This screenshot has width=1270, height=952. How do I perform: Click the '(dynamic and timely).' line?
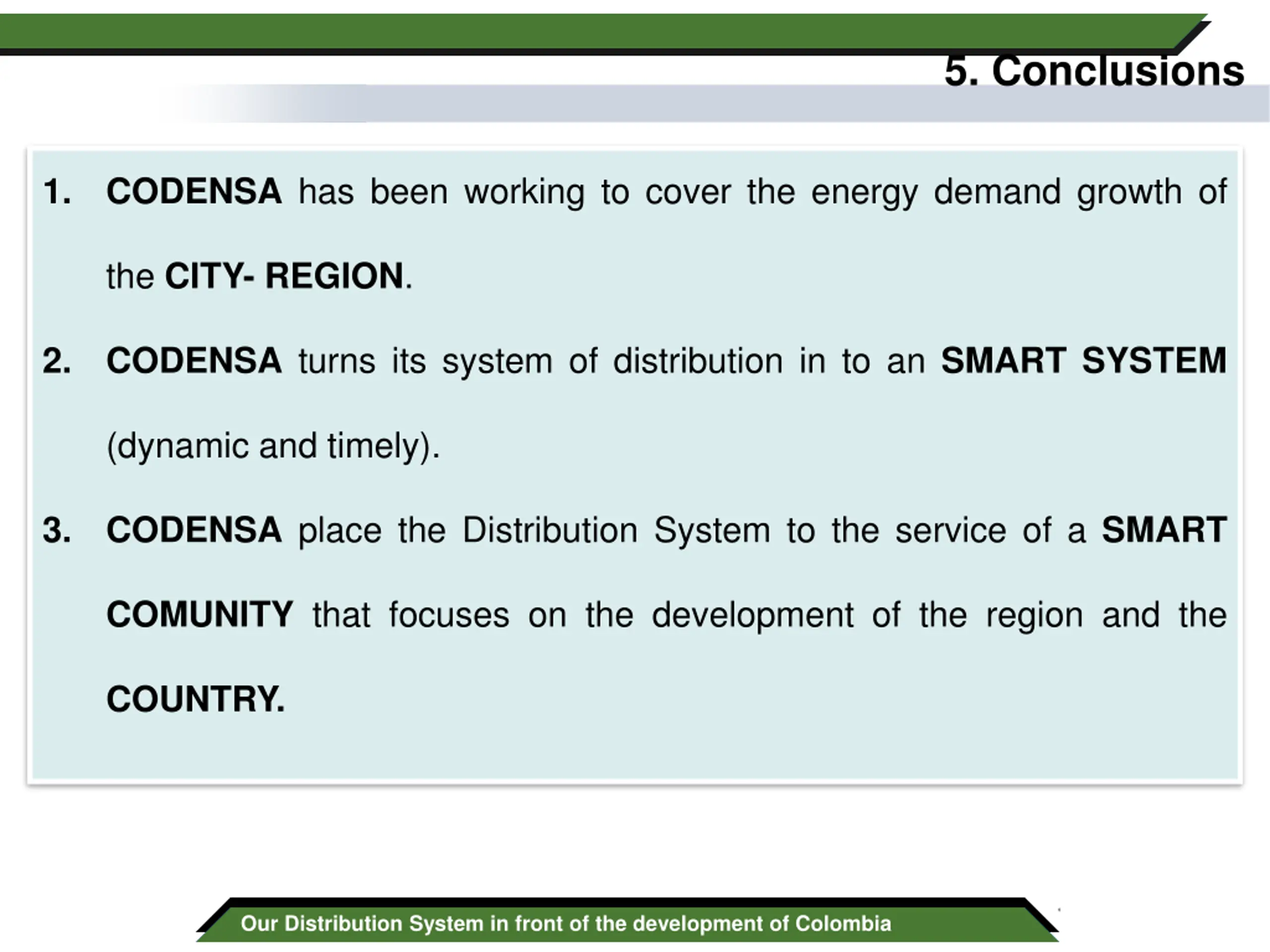point(274,446)
